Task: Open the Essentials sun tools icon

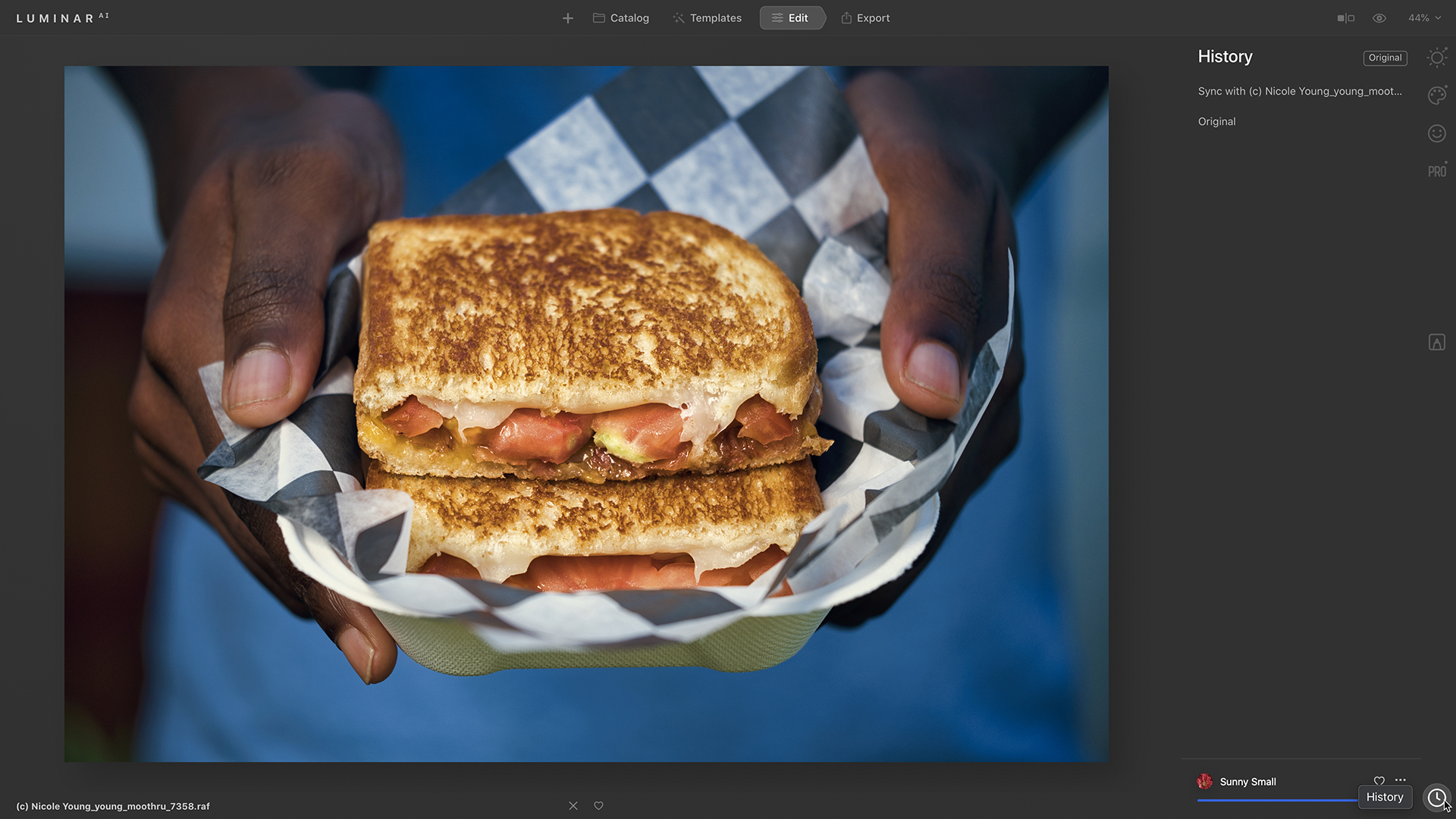Action: pos(1437,58)
